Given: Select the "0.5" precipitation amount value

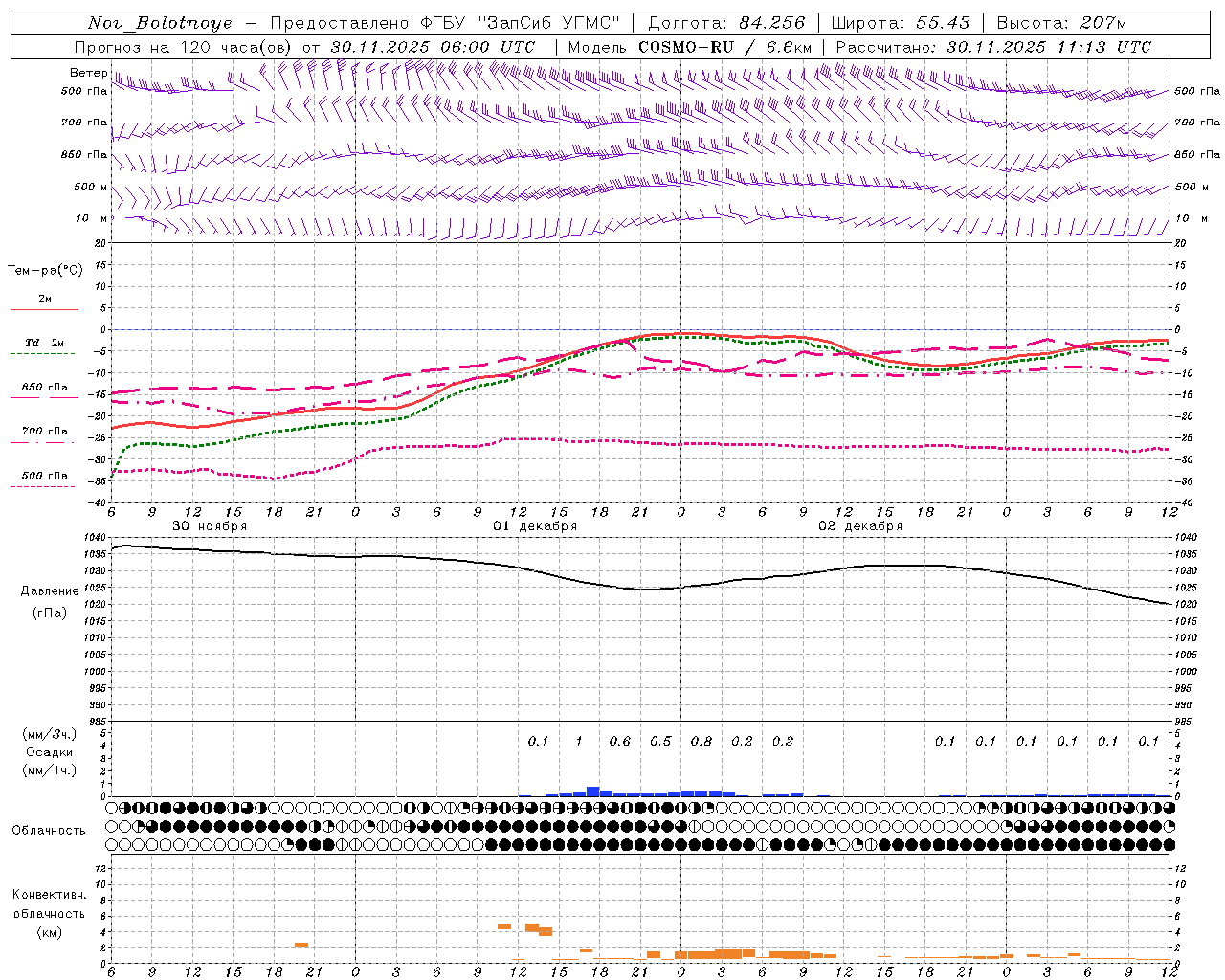Looking at the screenshot, I should click(x=660, y=742).
